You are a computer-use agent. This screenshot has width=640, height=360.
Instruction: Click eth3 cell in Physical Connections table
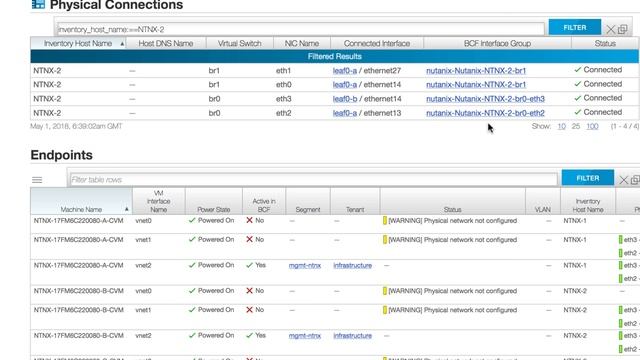283,99
